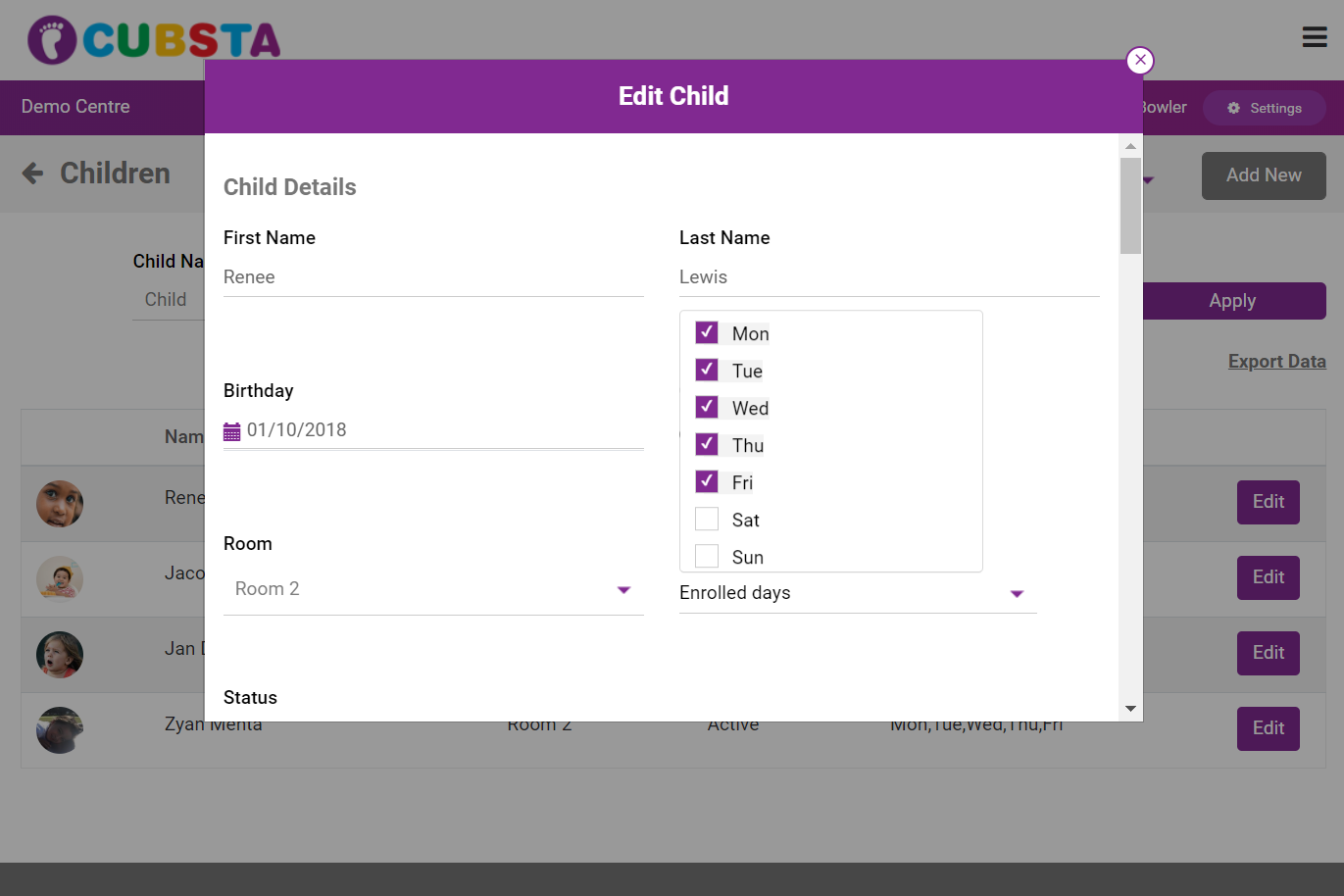
Task: Click Renee's profile photo thumbnail
Action: (x=59, y=503)
